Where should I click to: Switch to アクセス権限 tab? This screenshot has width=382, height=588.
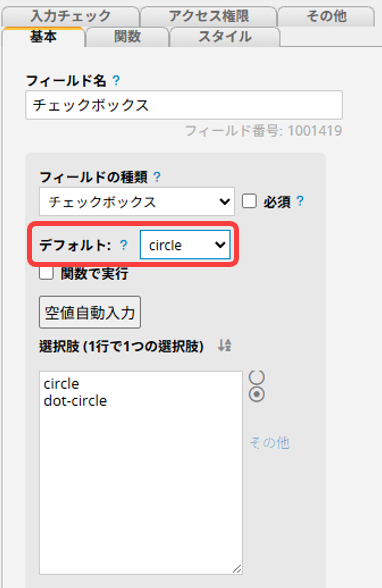coord(209,16)
